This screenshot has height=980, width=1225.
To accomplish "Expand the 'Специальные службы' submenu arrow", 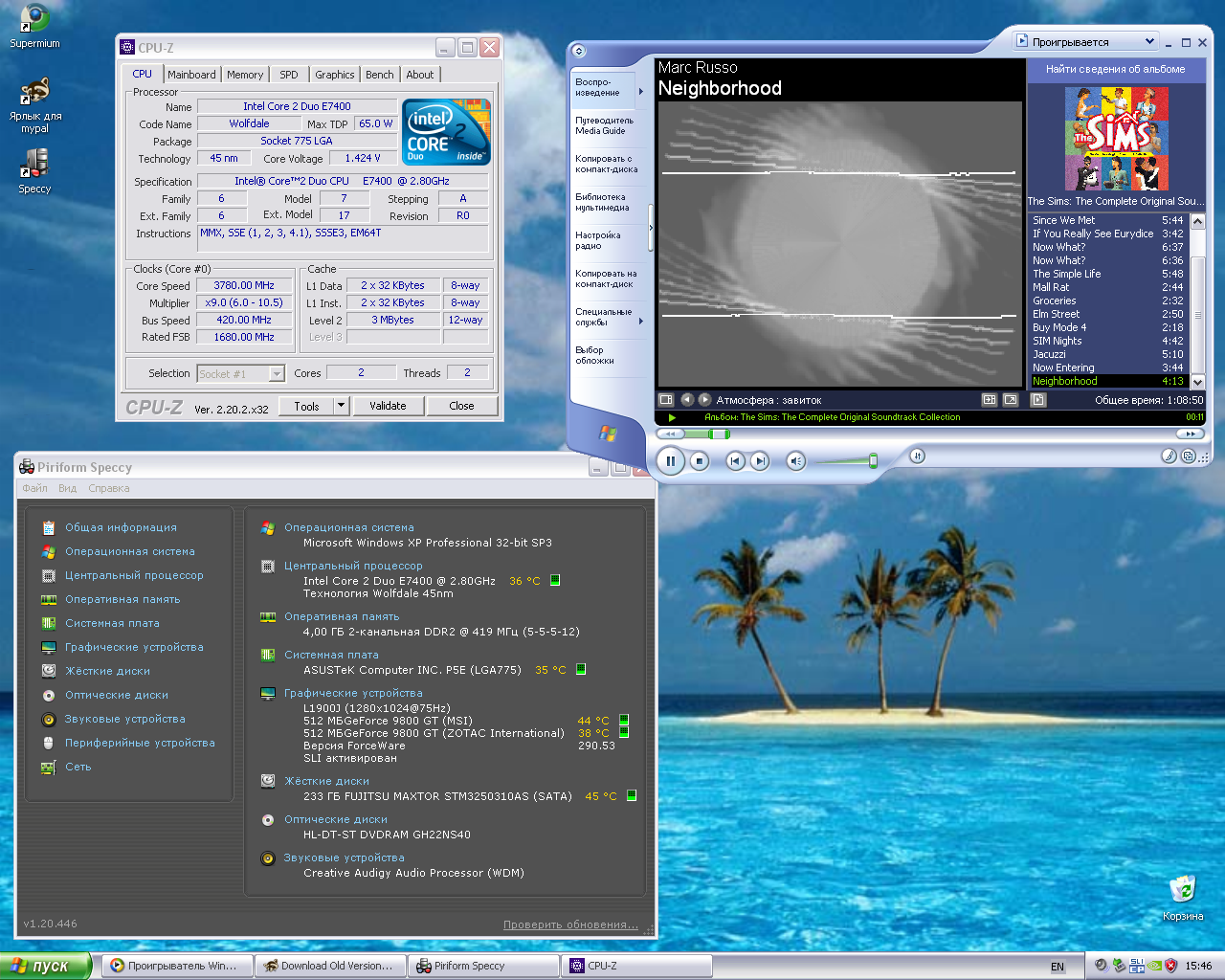I will (641, 322).
